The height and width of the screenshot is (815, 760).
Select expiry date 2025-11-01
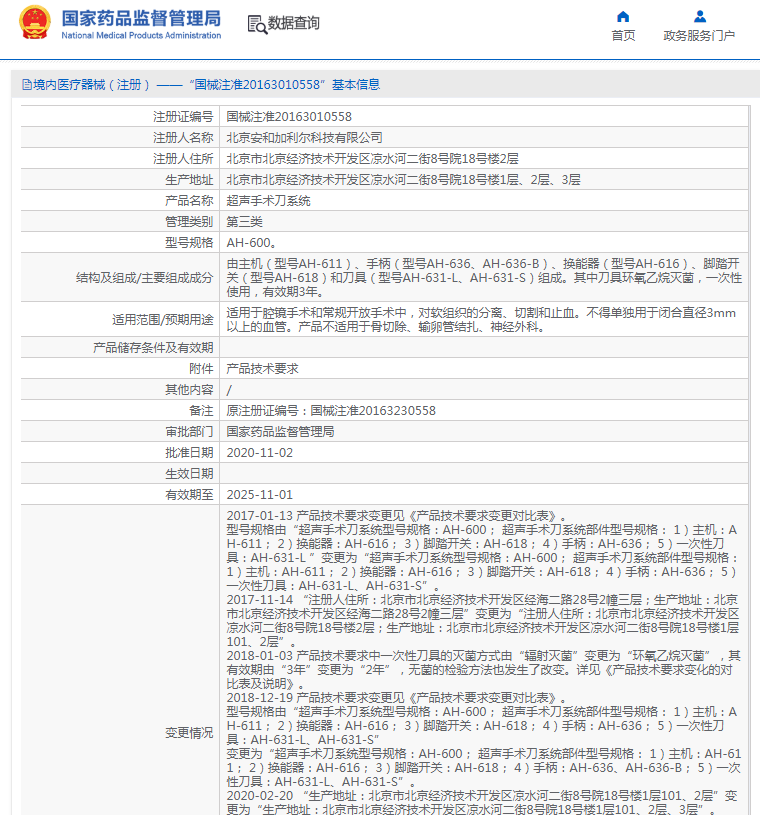point(260,495)
